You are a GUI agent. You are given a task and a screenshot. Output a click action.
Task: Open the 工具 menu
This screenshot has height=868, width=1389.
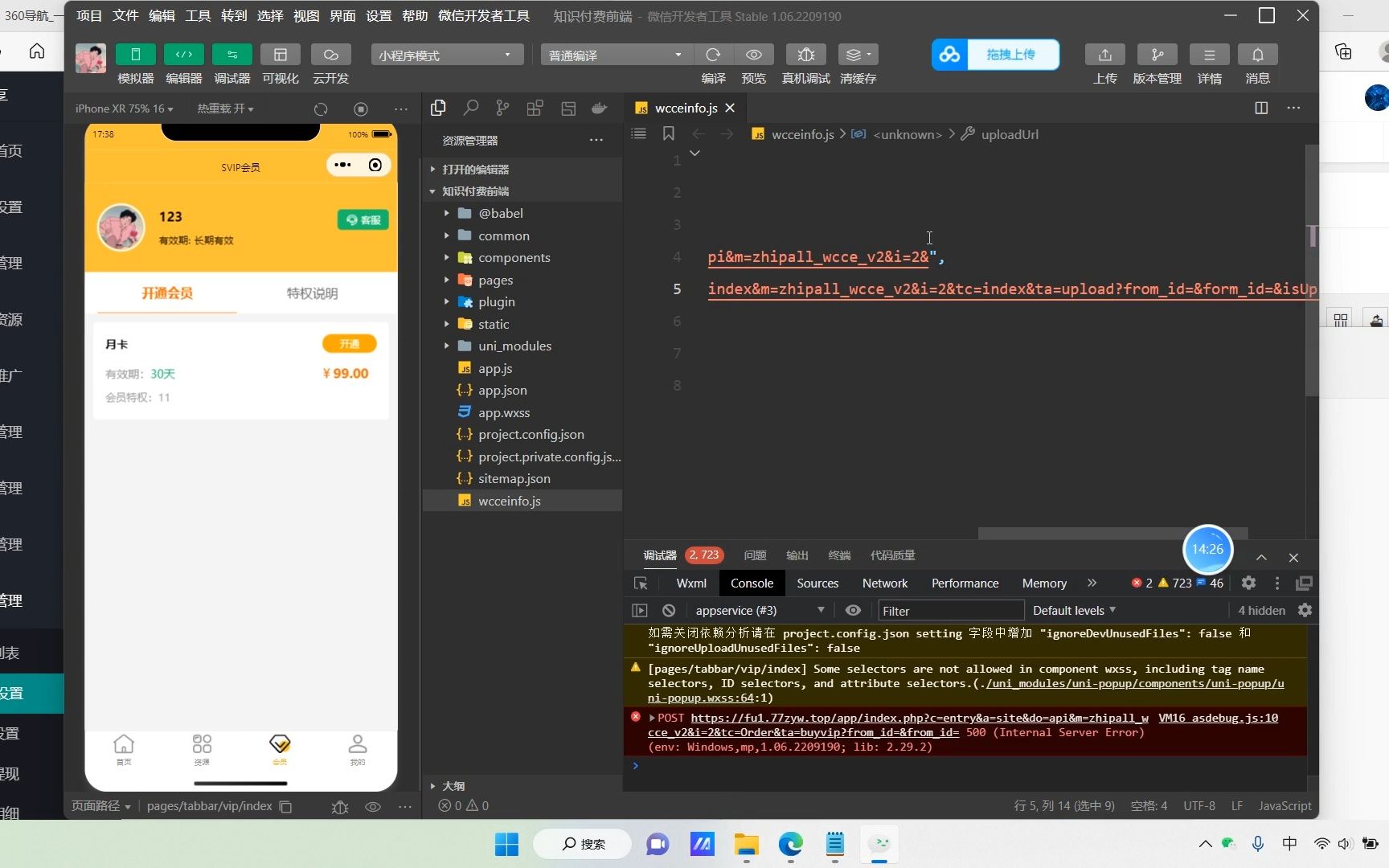point(198,15)
